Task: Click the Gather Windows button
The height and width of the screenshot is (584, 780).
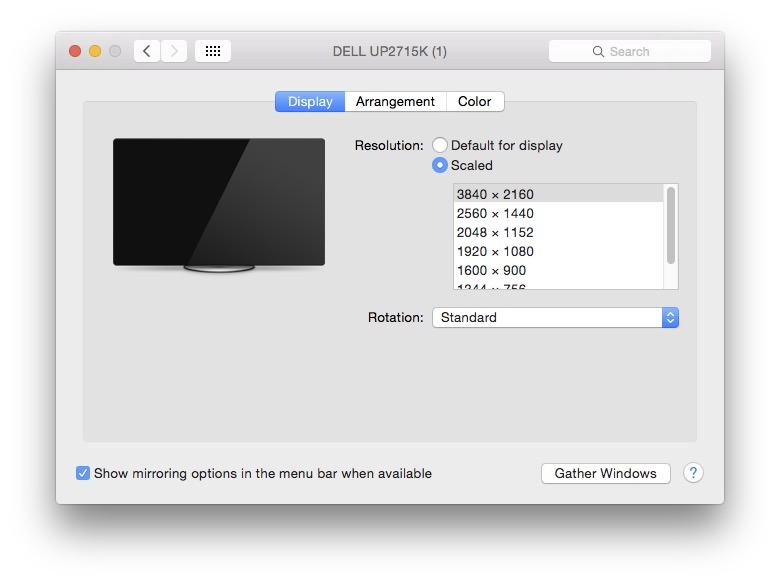Action: click(605, 473)
